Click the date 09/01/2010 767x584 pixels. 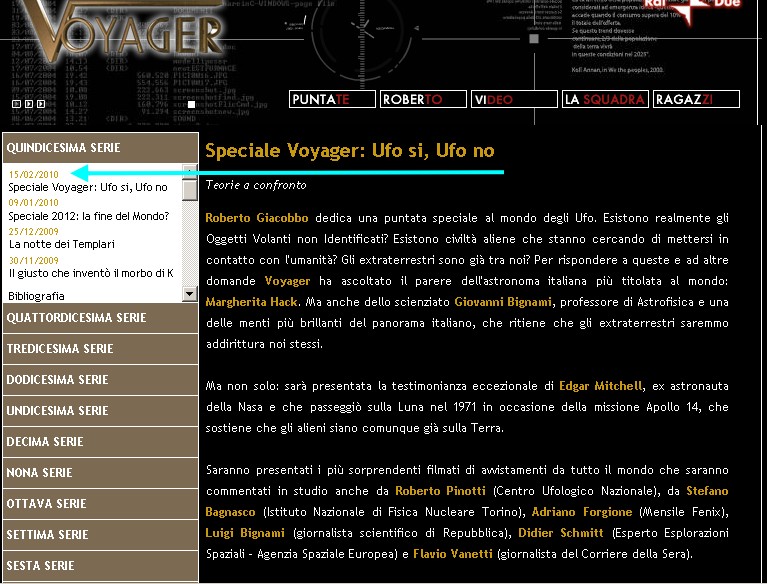(x=34, y=202)
